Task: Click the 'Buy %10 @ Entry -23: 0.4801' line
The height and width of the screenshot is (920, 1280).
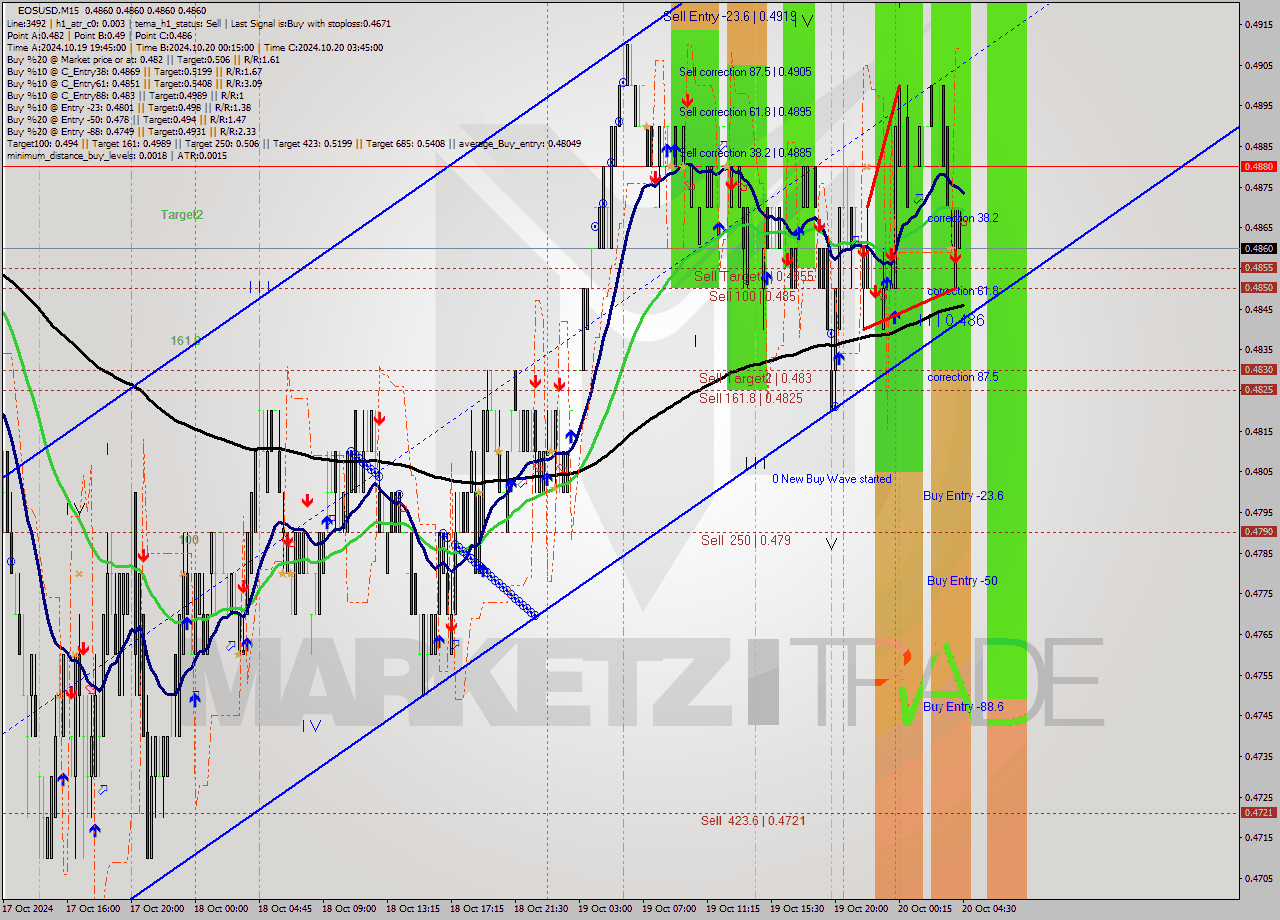Action: point(128,107)
